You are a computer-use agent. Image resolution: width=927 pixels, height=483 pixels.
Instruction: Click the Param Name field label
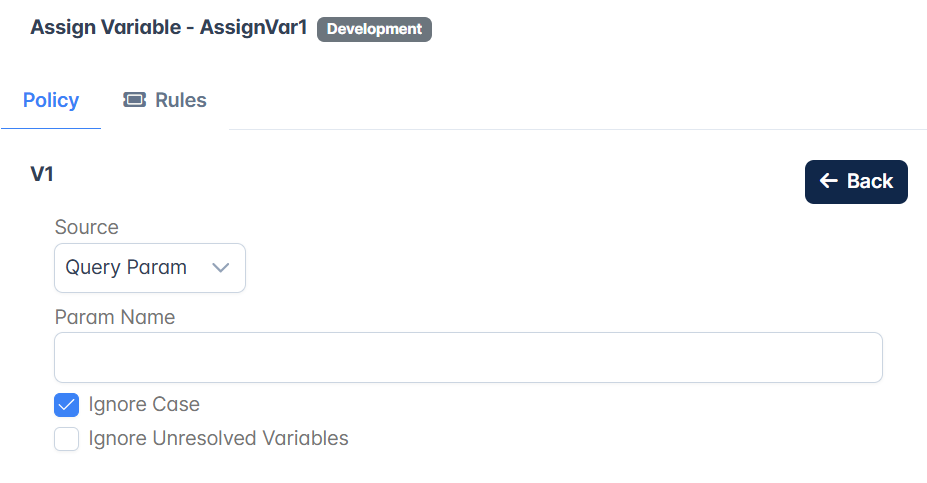(x=115, y=317)
